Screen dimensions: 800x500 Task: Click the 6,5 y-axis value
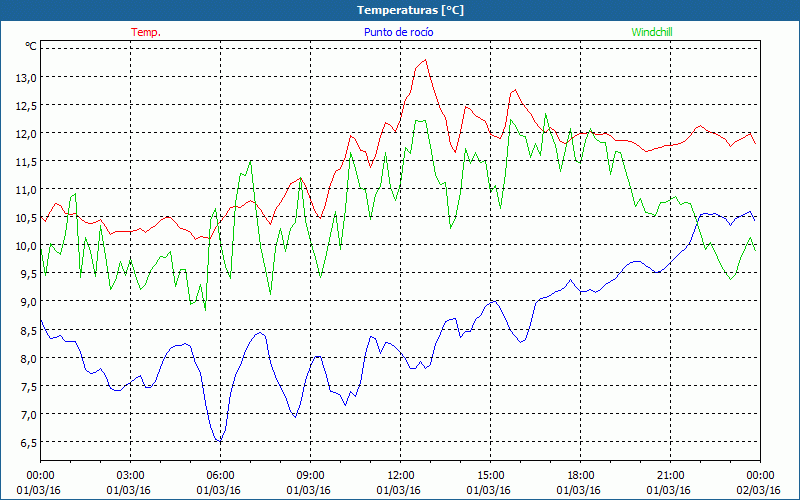tap(29, 443)
